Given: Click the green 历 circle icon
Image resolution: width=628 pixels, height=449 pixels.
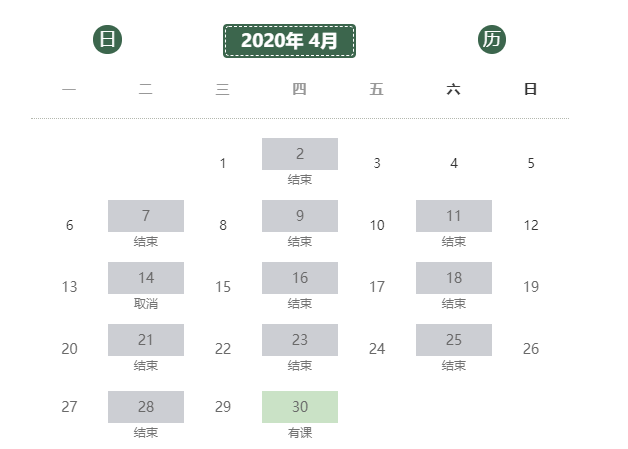Looking at the screenshot, I should click(x=492, y=39).
